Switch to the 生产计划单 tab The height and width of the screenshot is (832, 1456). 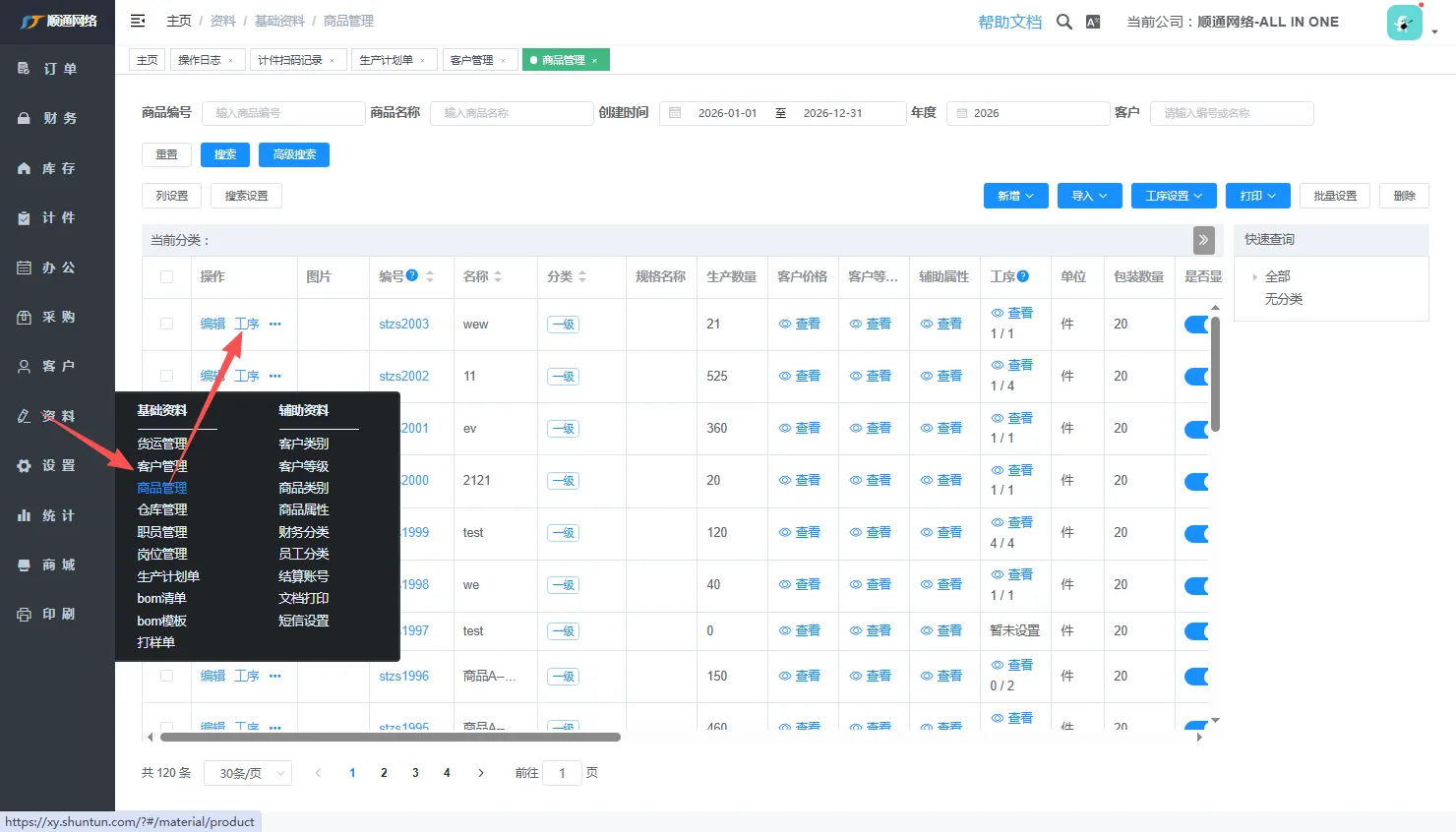pos(386,60)
